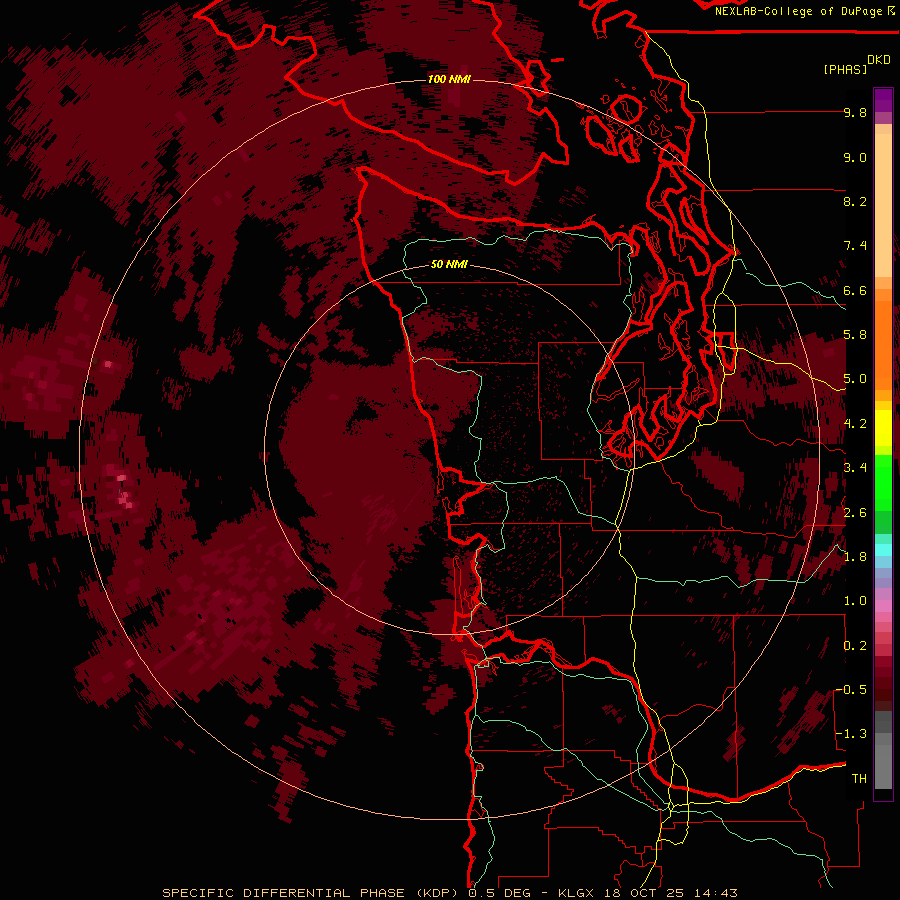The width and height of the screenshot is (900, 900).
Task: Click the 2.6 scale value
Action: click(855, 513)
